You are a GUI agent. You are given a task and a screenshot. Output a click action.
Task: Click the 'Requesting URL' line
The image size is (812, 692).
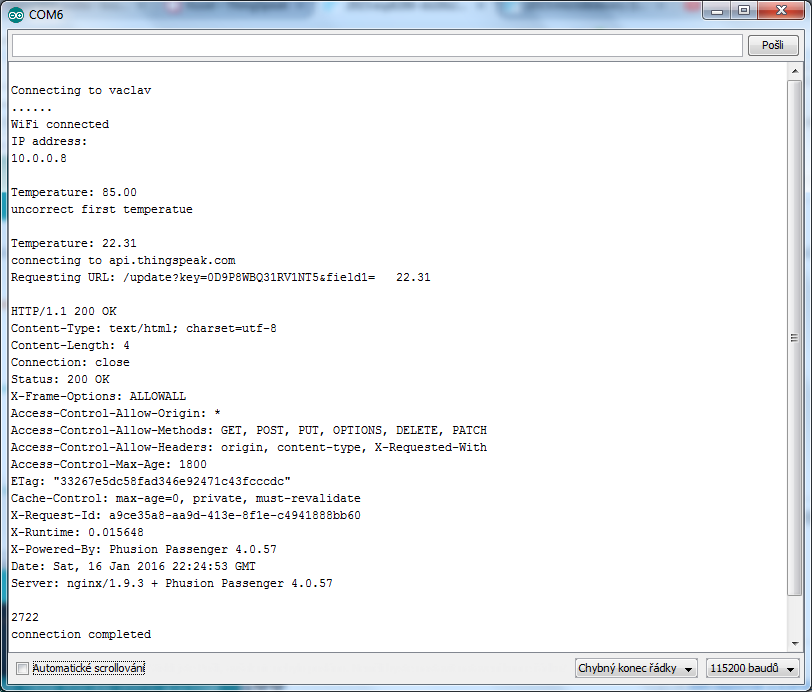point(221,278)
